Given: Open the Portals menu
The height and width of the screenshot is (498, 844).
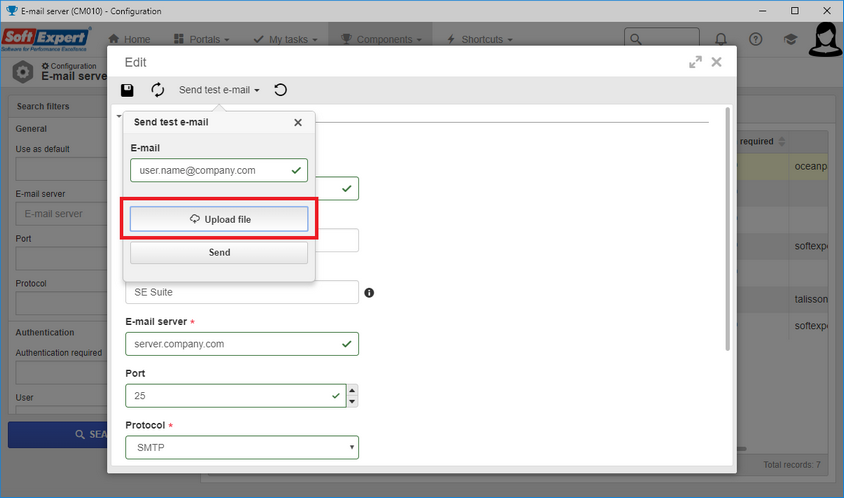Looking at the screenshot, I should tap(202, 39).
